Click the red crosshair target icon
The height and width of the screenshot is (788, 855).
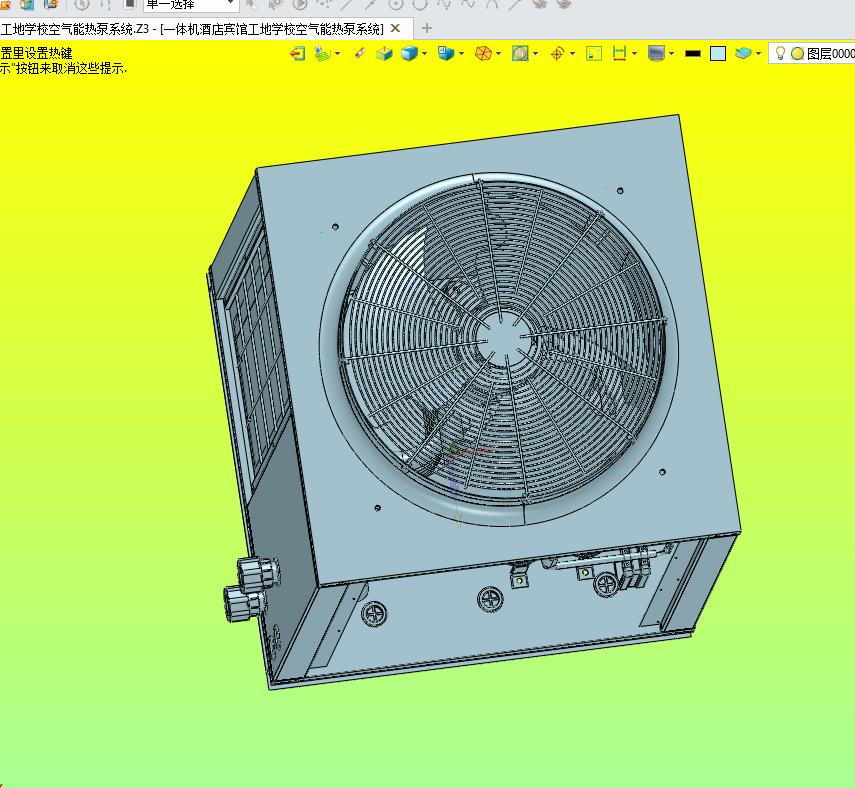(x=557, y=53)
